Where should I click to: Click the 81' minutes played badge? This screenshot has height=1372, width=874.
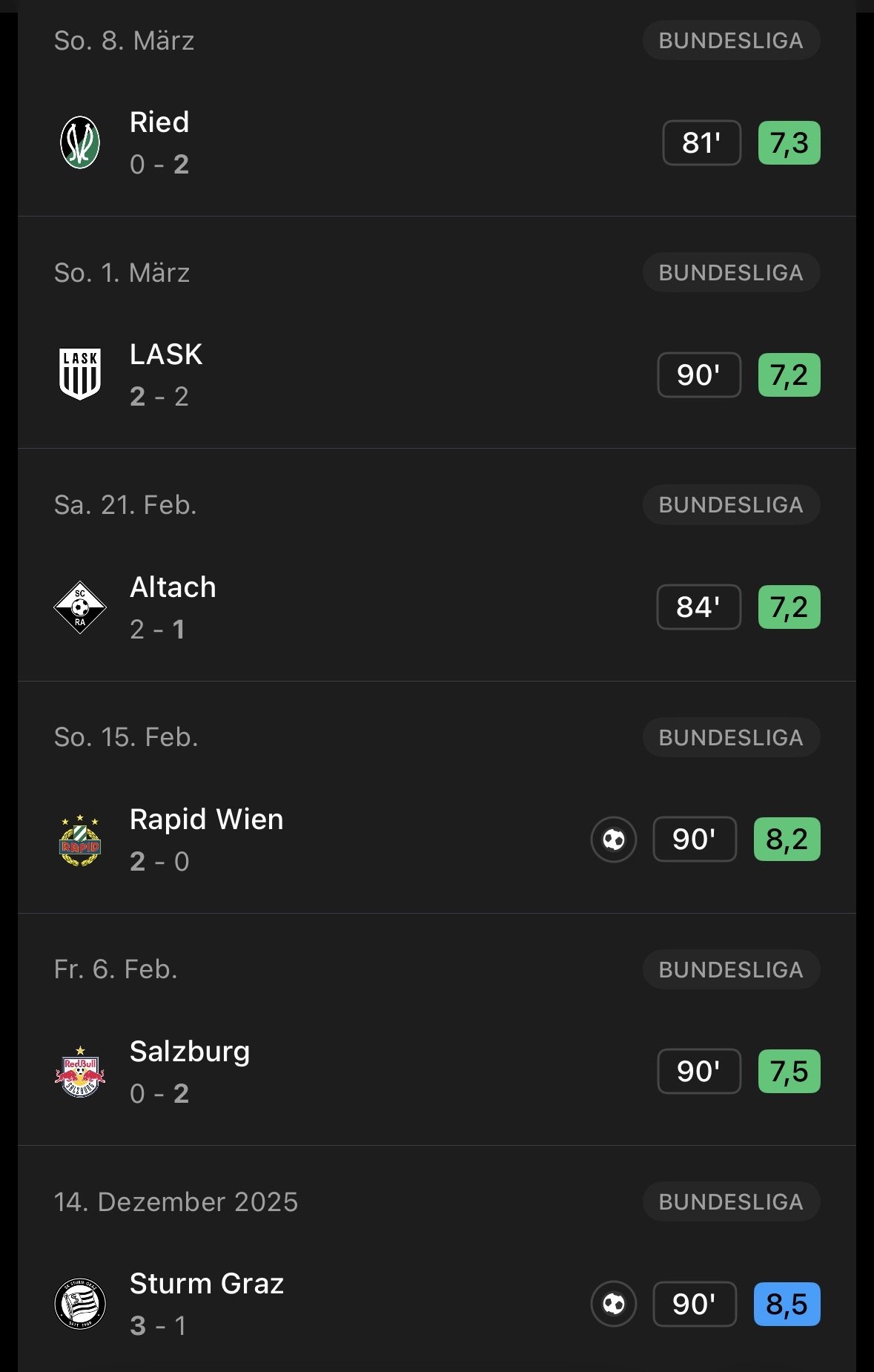(x=701, y=142)
